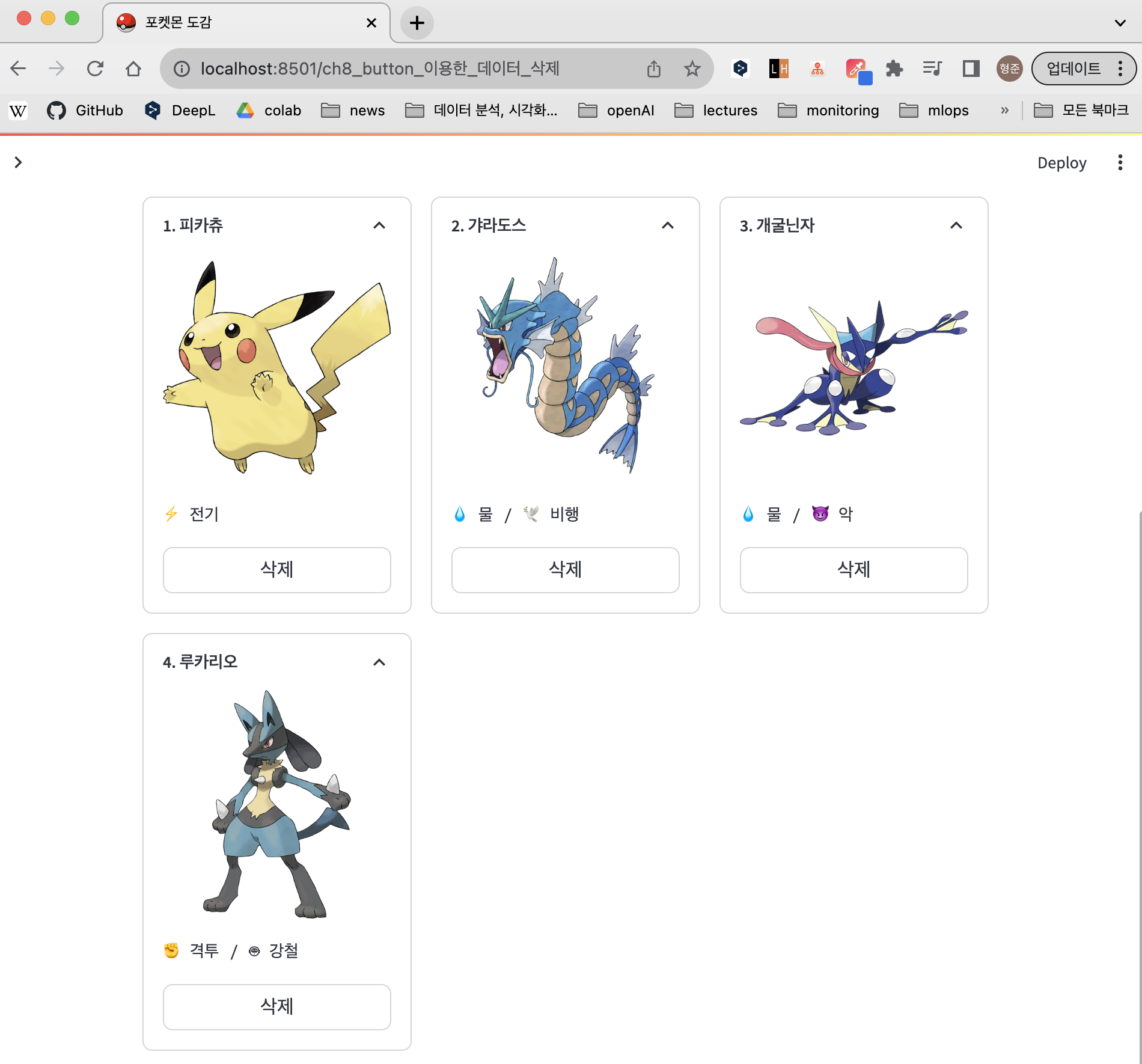The image size is (1142, 1064).
Task: Go back with the browser back arrow
Action: coord(19,69)
